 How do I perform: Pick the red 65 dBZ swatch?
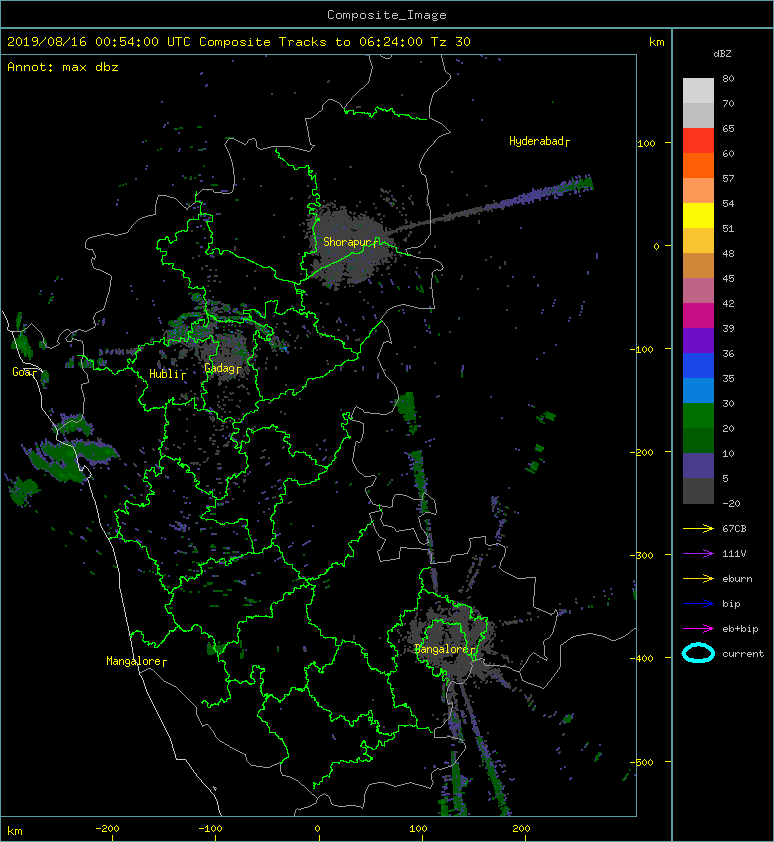click(x=698, y=140)
